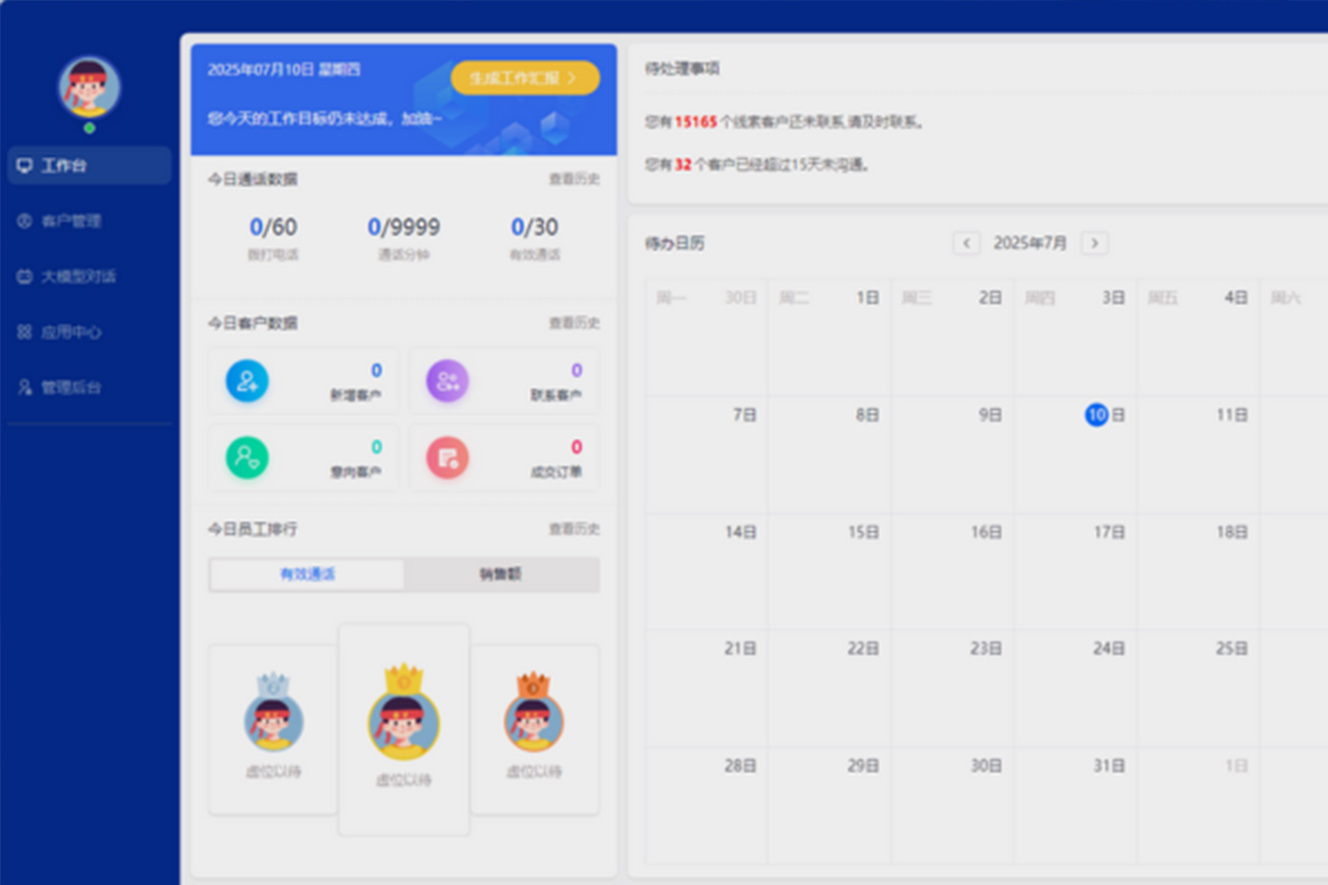1328x885 pixels.
Task: Click the 待办日历 panel title
Action: click(x=675, y=243)
